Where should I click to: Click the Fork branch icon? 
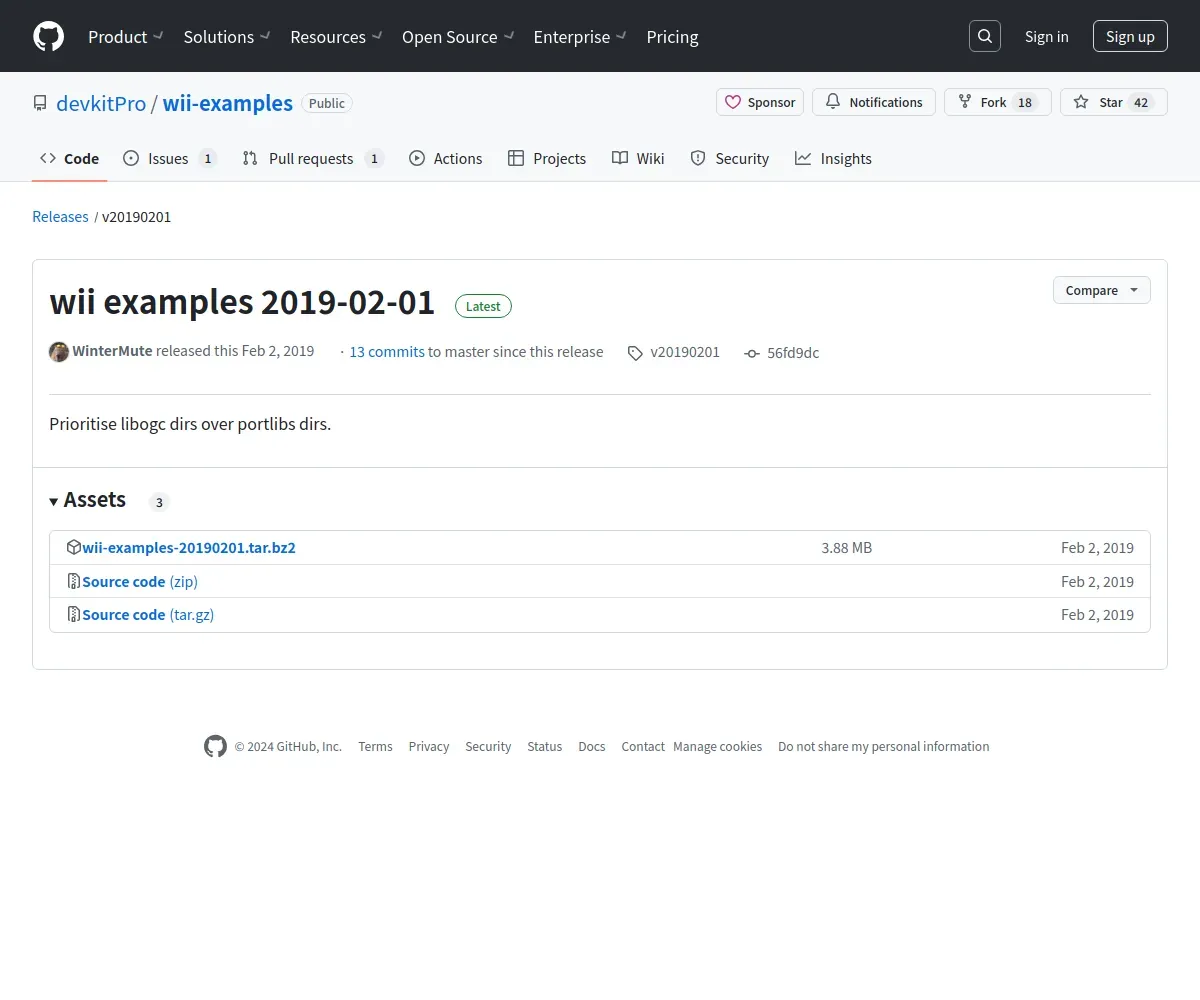[x=965, y=102]
